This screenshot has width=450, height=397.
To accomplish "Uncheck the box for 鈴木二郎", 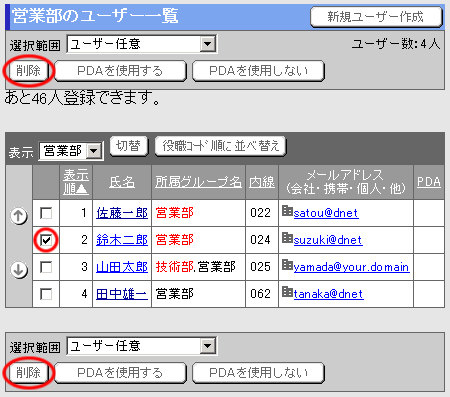I will (x=46, y=240).
